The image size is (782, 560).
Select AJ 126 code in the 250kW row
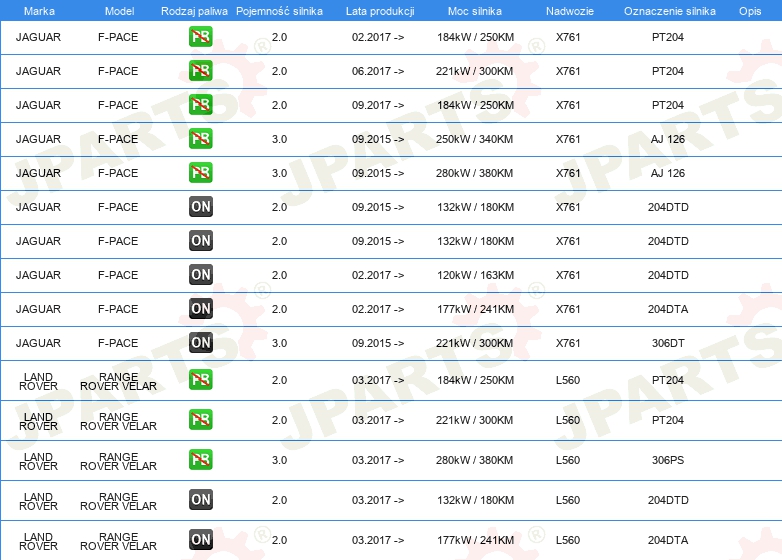(x=668, y=139)
